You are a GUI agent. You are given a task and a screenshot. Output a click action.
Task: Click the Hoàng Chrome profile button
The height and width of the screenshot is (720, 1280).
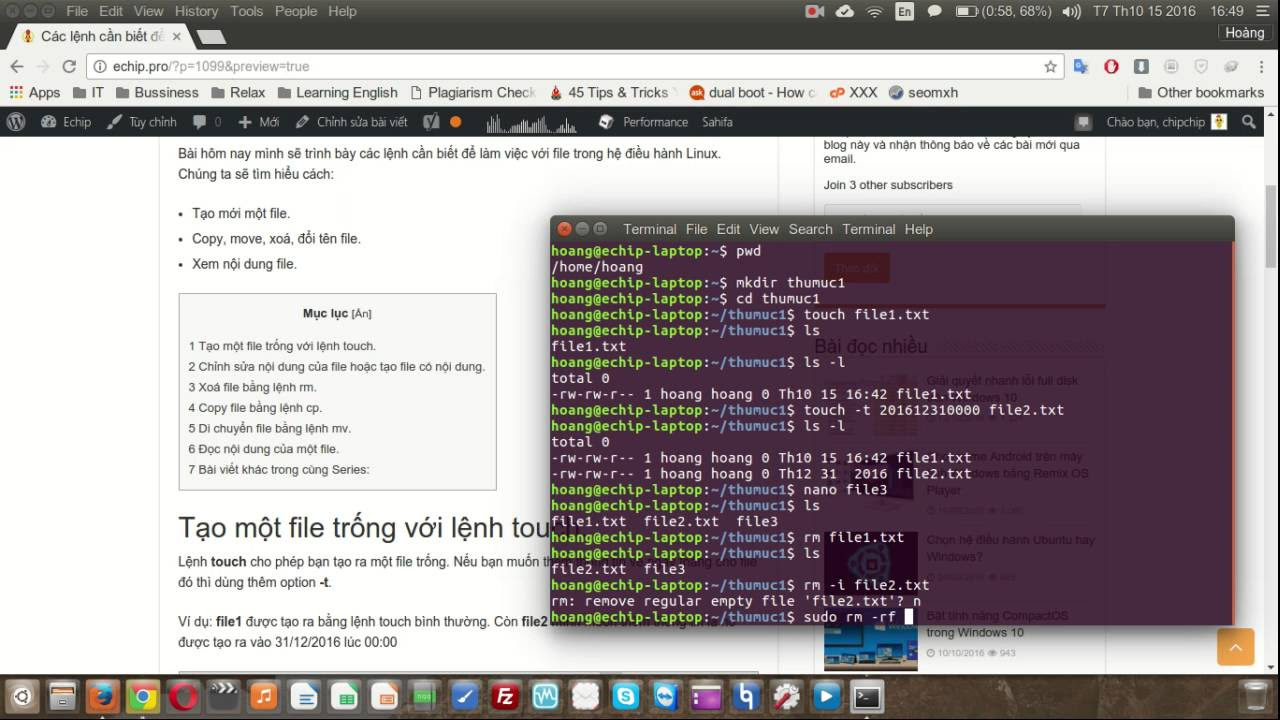tap(1245, 33)
